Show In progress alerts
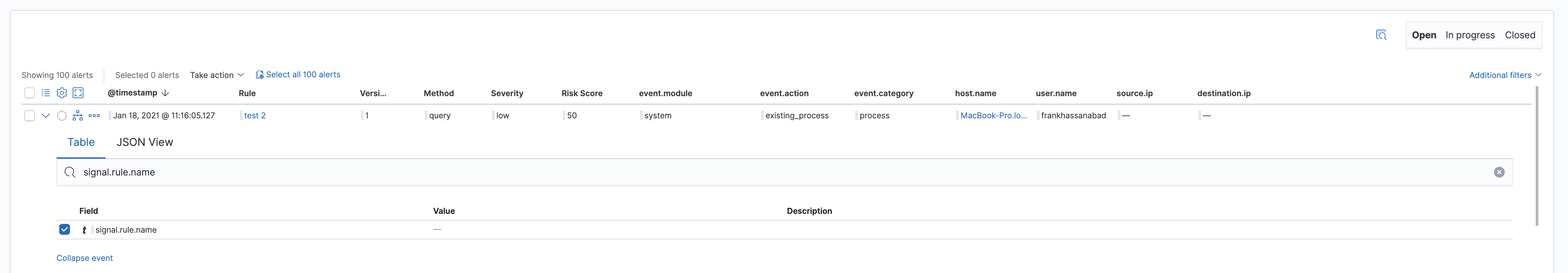The height and width of the screenshot is (273, 1568). coord(1469,35)
